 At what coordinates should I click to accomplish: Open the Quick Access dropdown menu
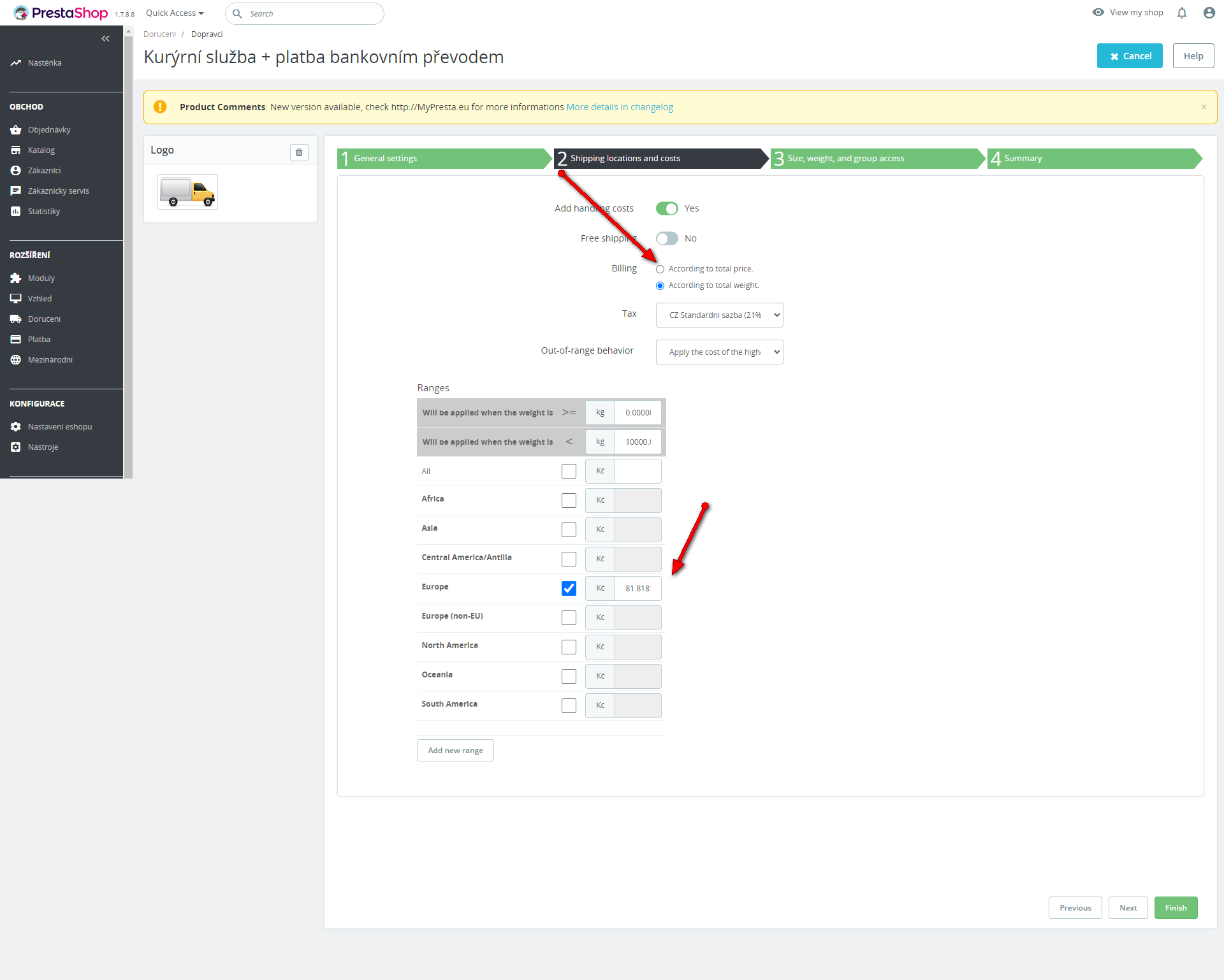(x=175, y=13)
